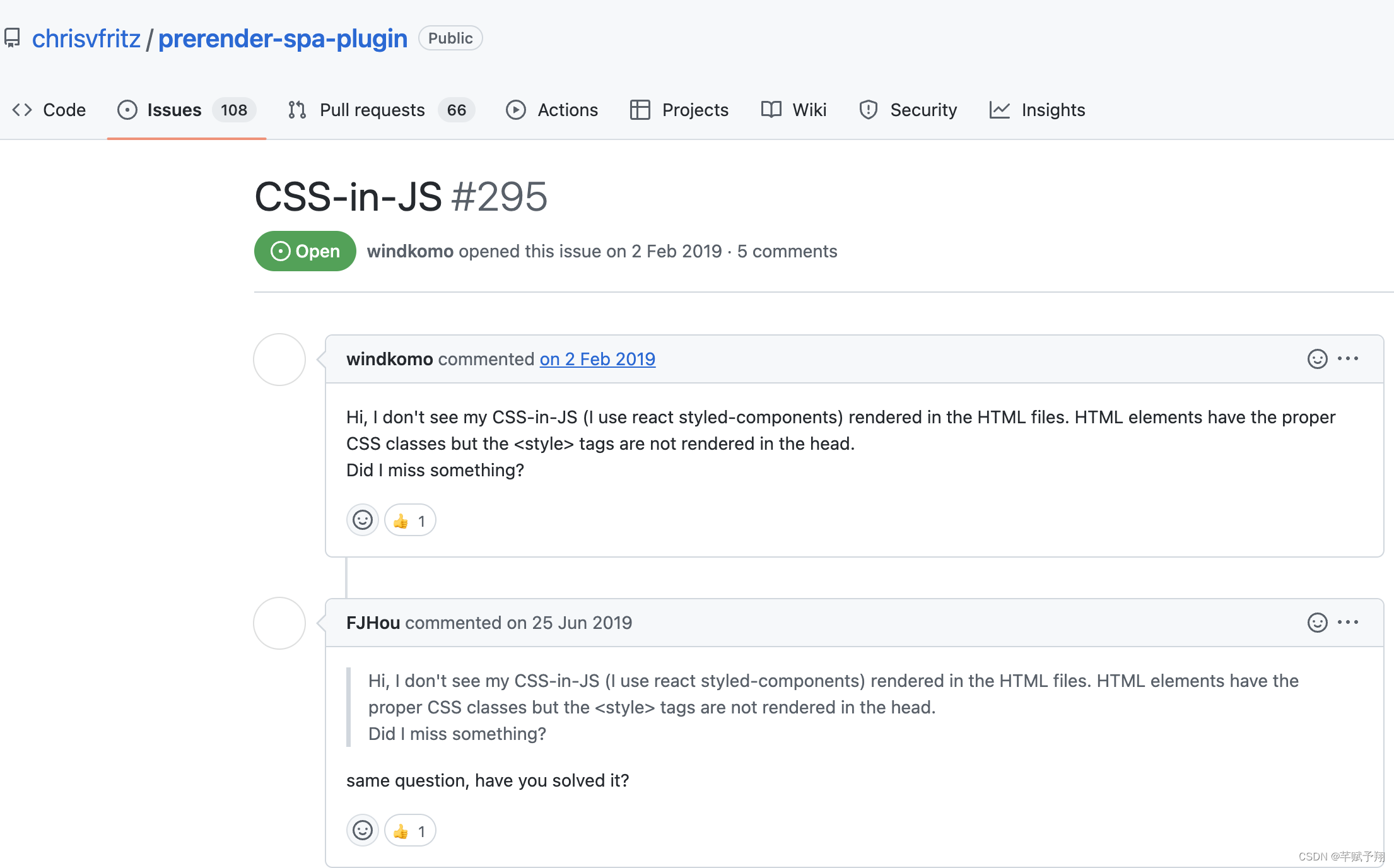The width and height of the screenshot is (1394, 868).
Task: Click the green Open status badge
Action: (x=305, y=251)
